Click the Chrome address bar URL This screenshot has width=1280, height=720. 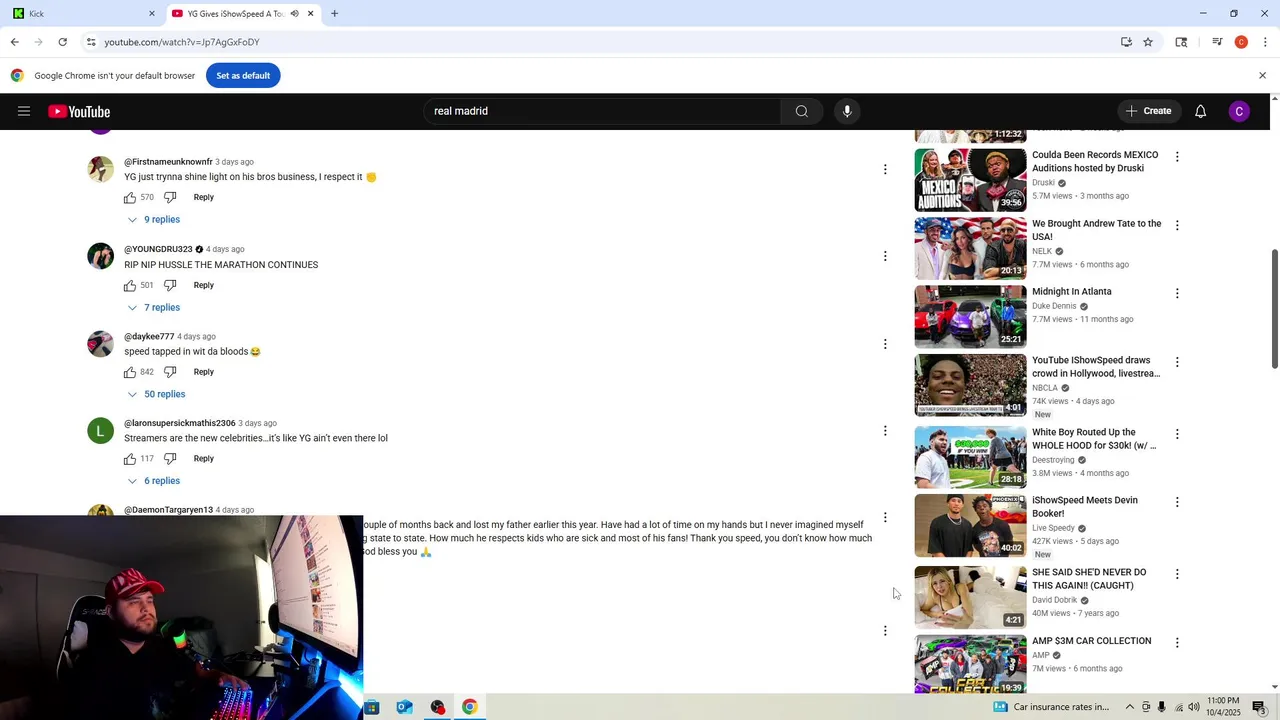pos(182,42)
